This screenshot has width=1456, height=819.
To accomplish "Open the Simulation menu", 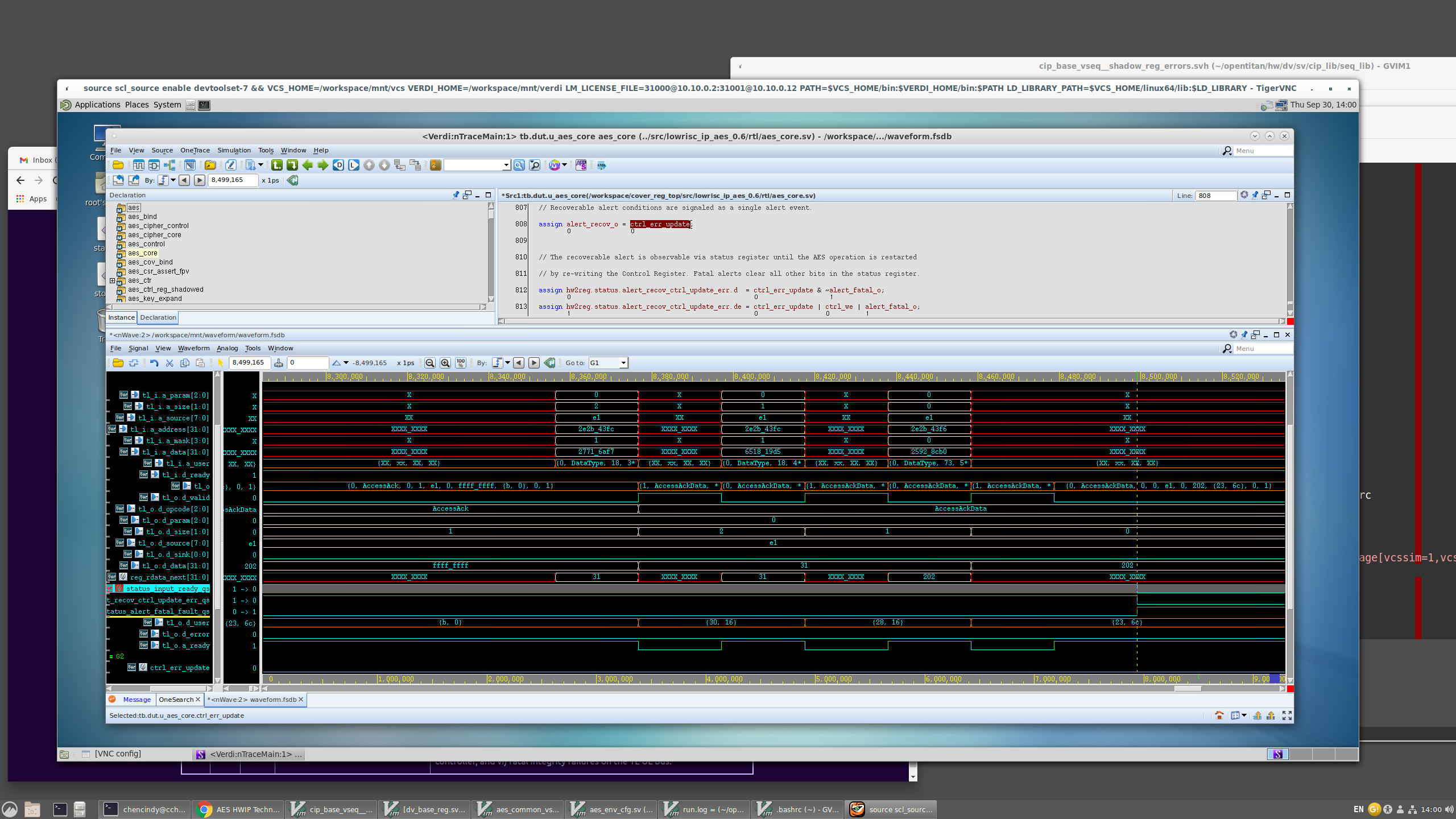I will [234, 150].
